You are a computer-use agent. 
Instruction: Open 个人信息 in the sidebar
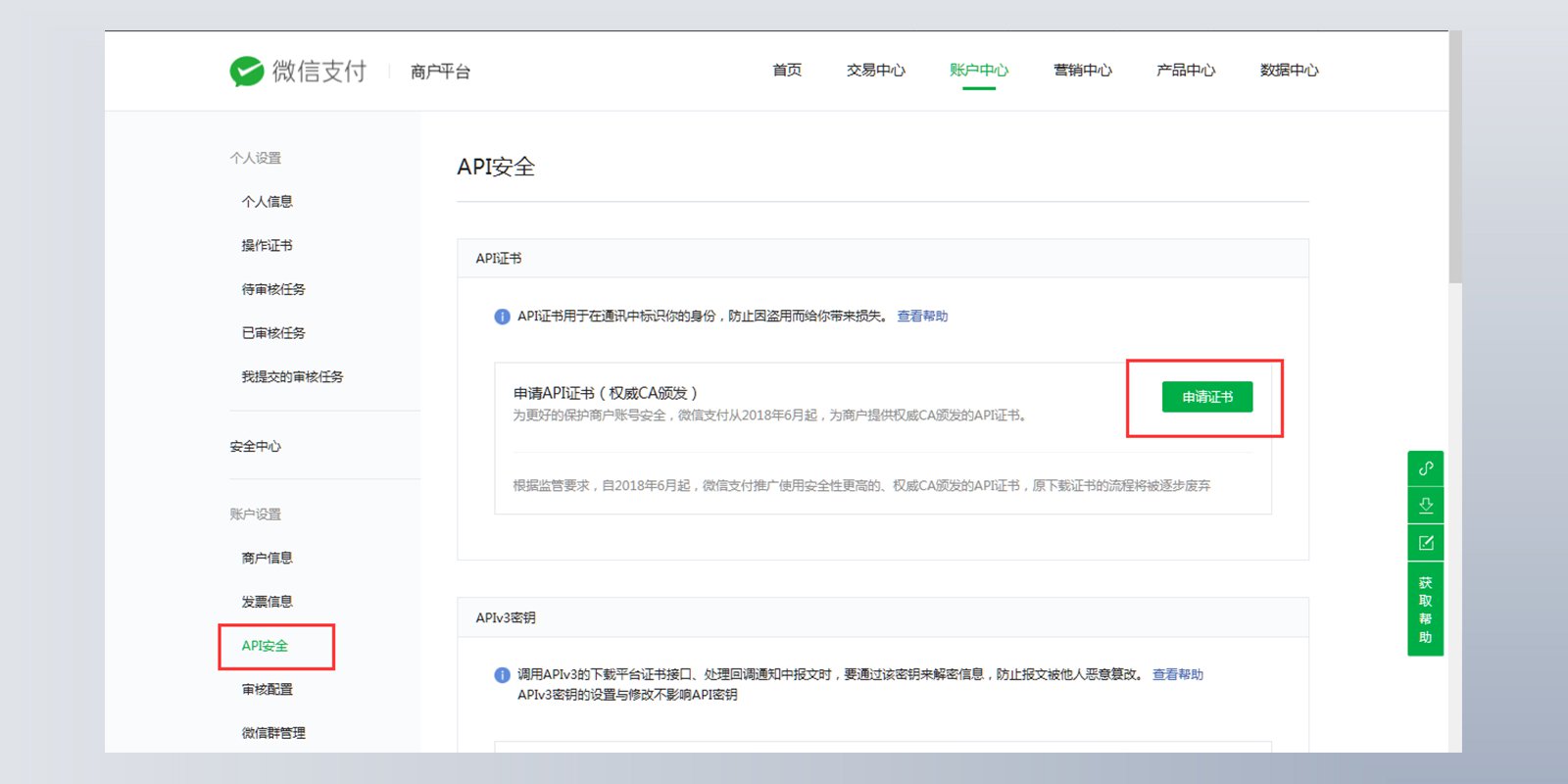(267, 202)
